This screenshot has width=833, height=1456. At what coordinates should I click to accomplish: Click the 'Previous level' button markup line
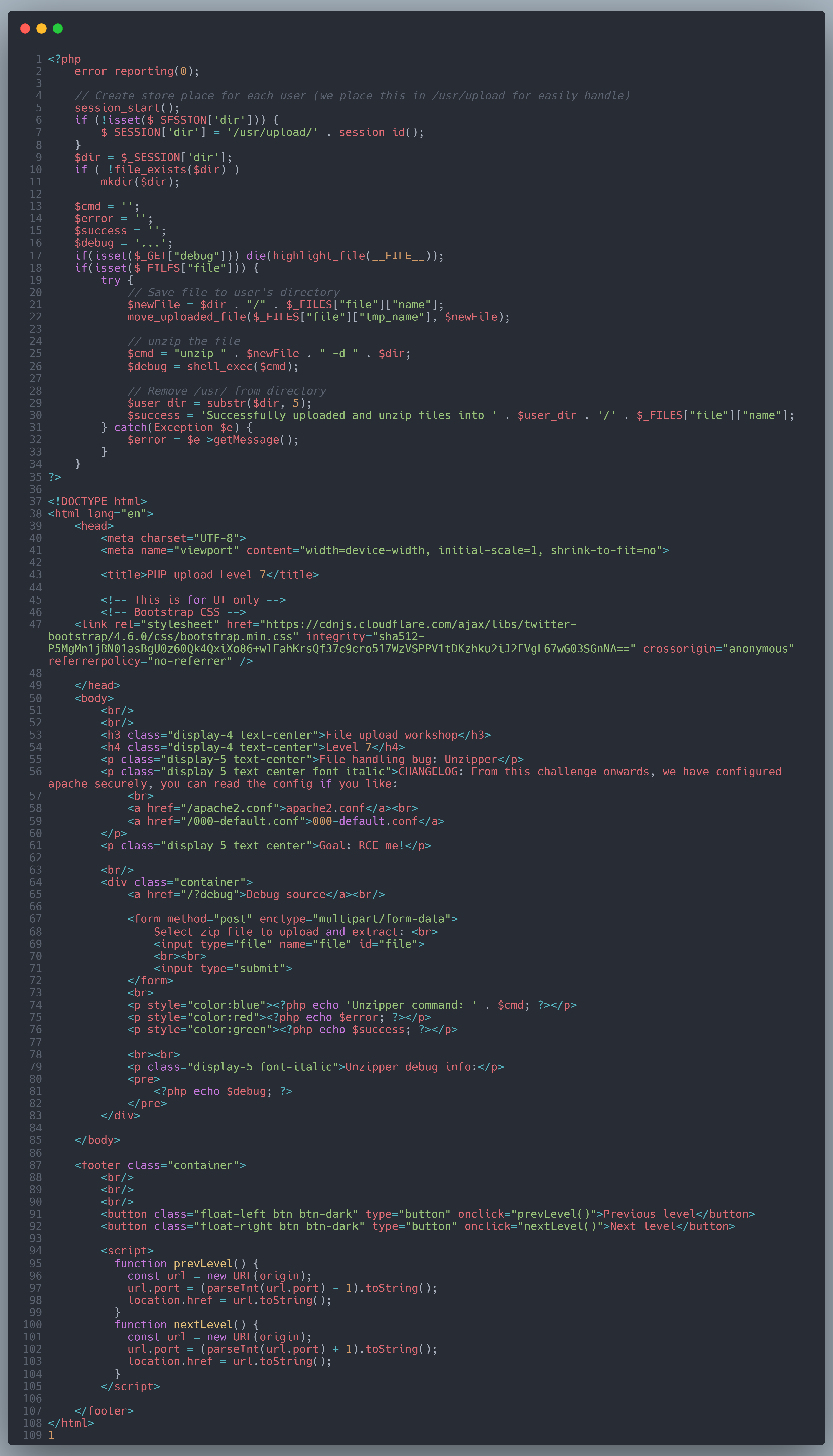coord(428,1214)
